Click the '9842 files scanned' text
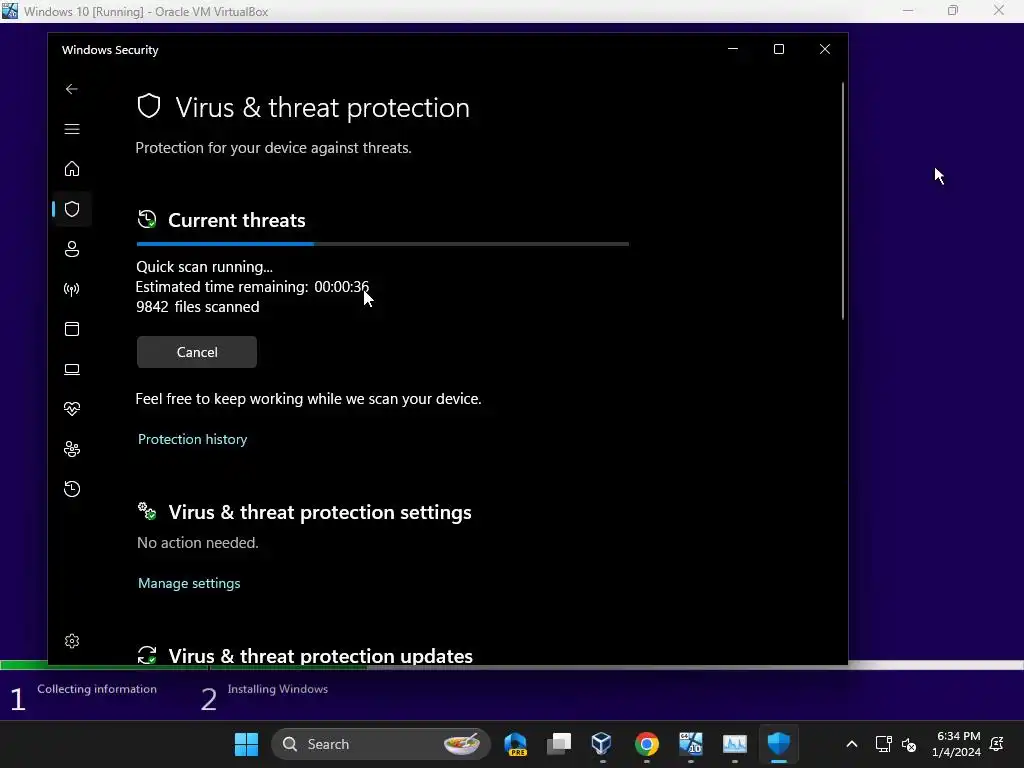Viewport: 1024px width, 768px height. tap(197, 307)
